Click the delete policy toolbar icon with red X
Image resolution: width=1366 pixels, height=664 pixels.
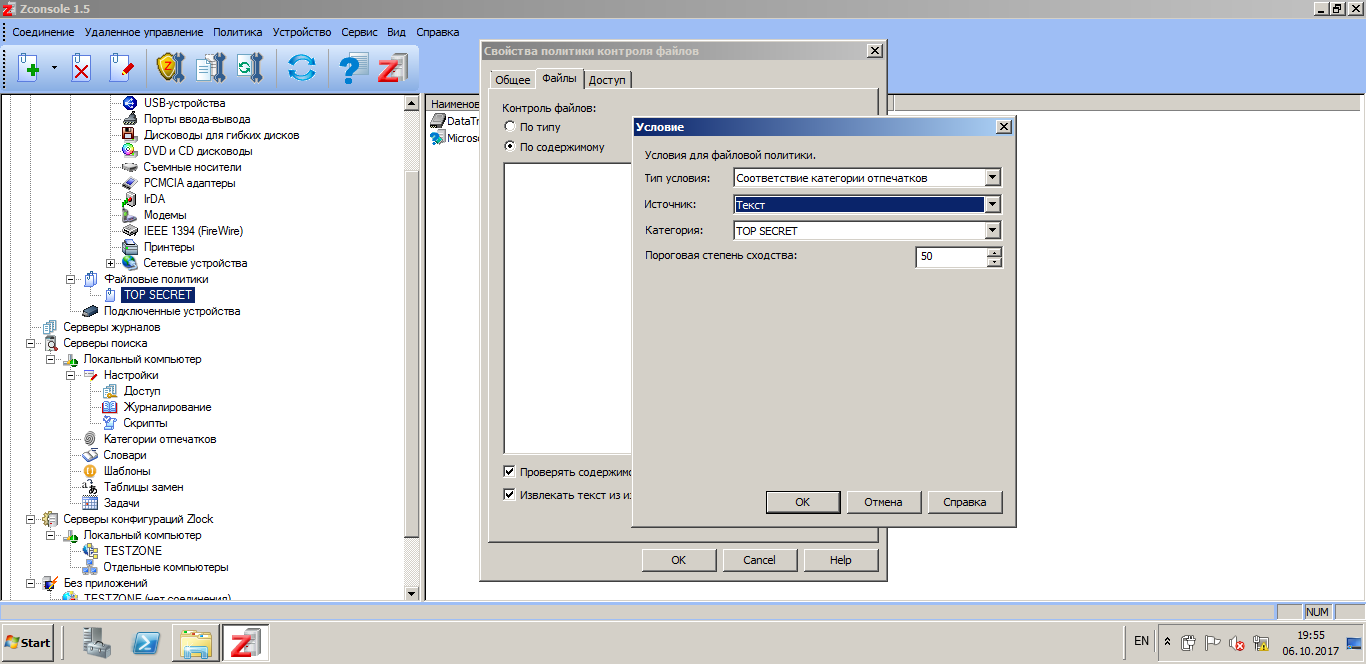point(81,68)
